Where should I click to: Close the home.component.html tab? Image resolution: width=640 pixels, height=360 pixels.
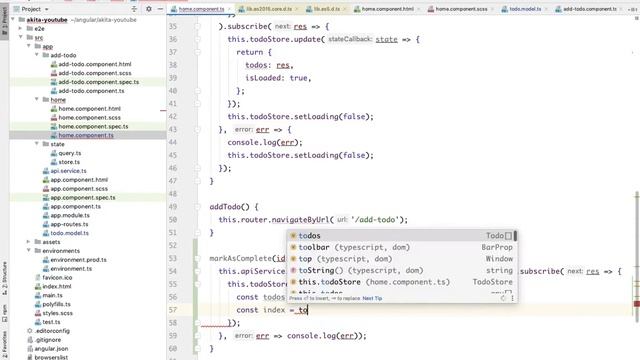pos(418,9)
